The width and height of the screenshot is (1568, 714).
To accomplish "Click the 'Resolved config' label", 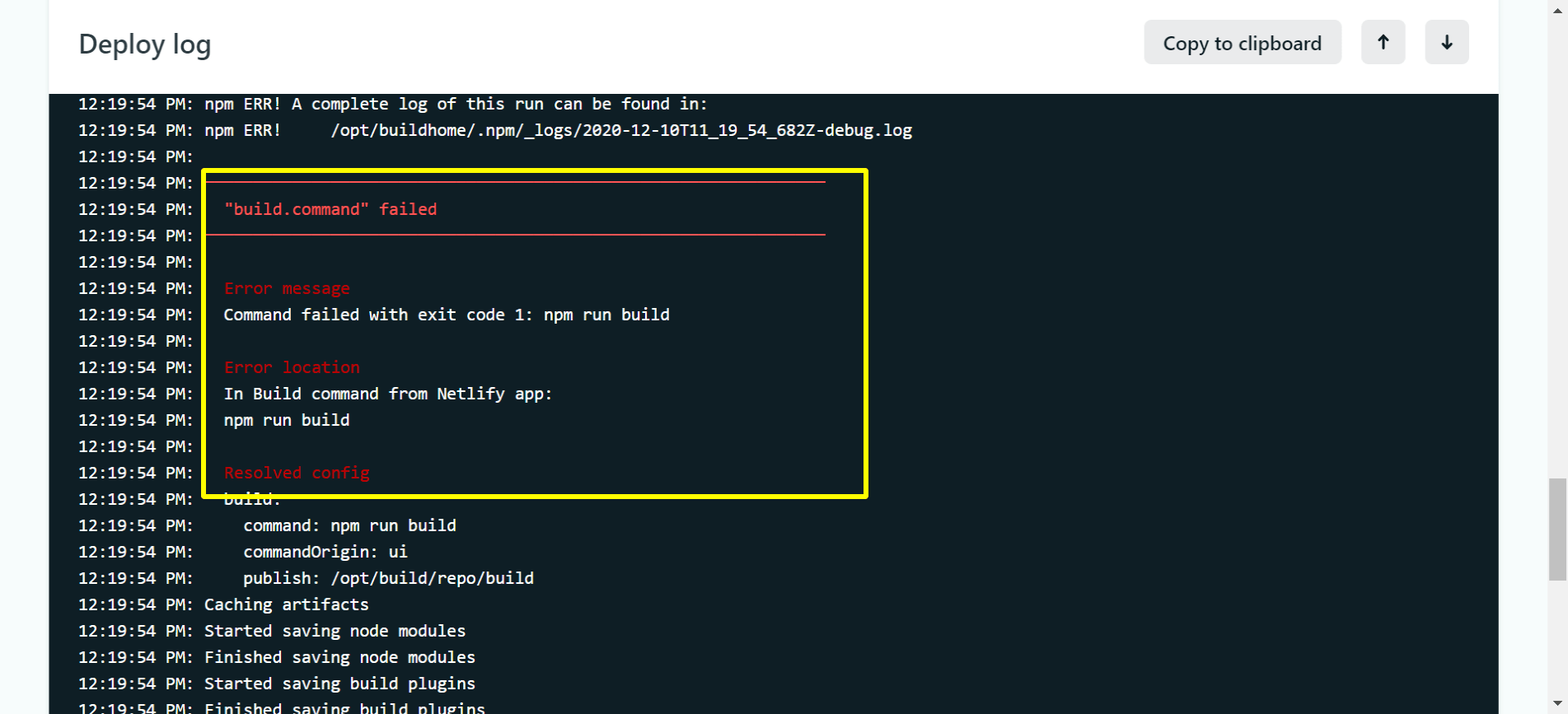I will click(x=297, y=473).
